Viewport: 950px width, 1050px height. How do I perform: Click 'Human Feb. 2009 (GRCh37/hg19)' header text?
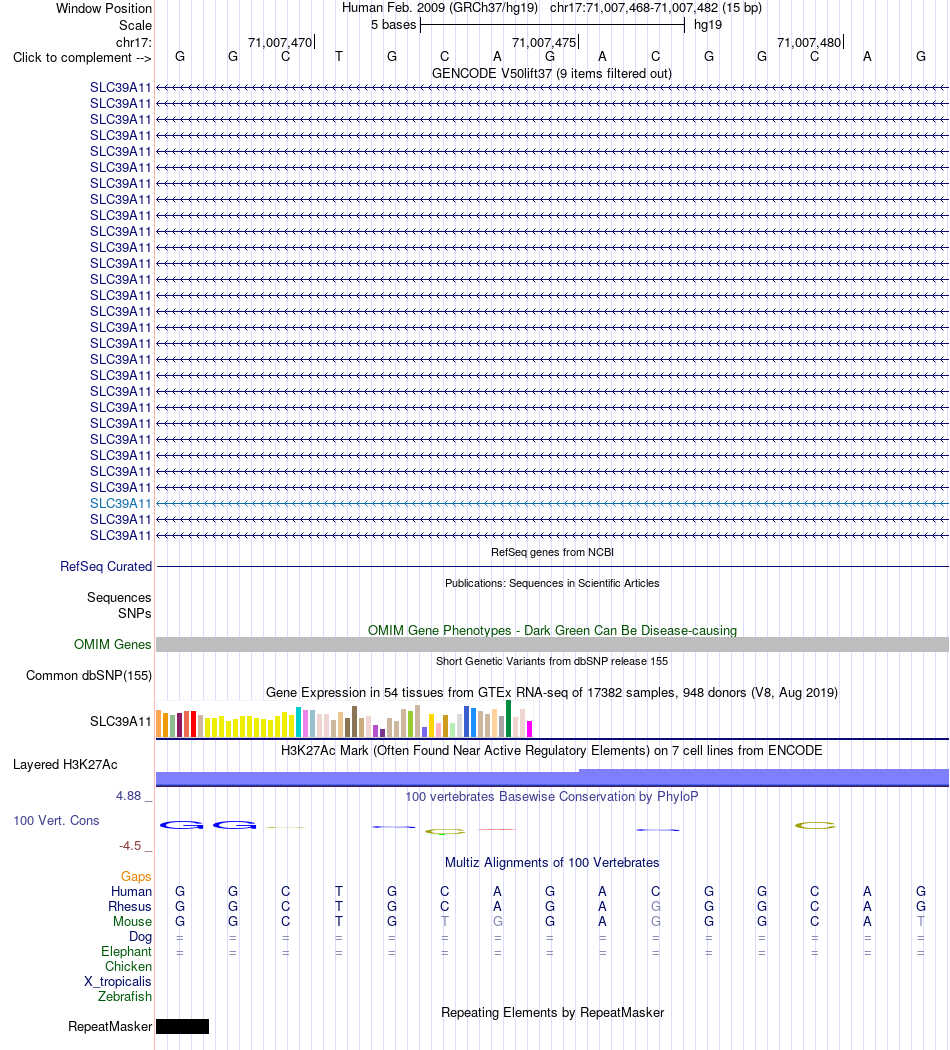[x=440, y=8]
